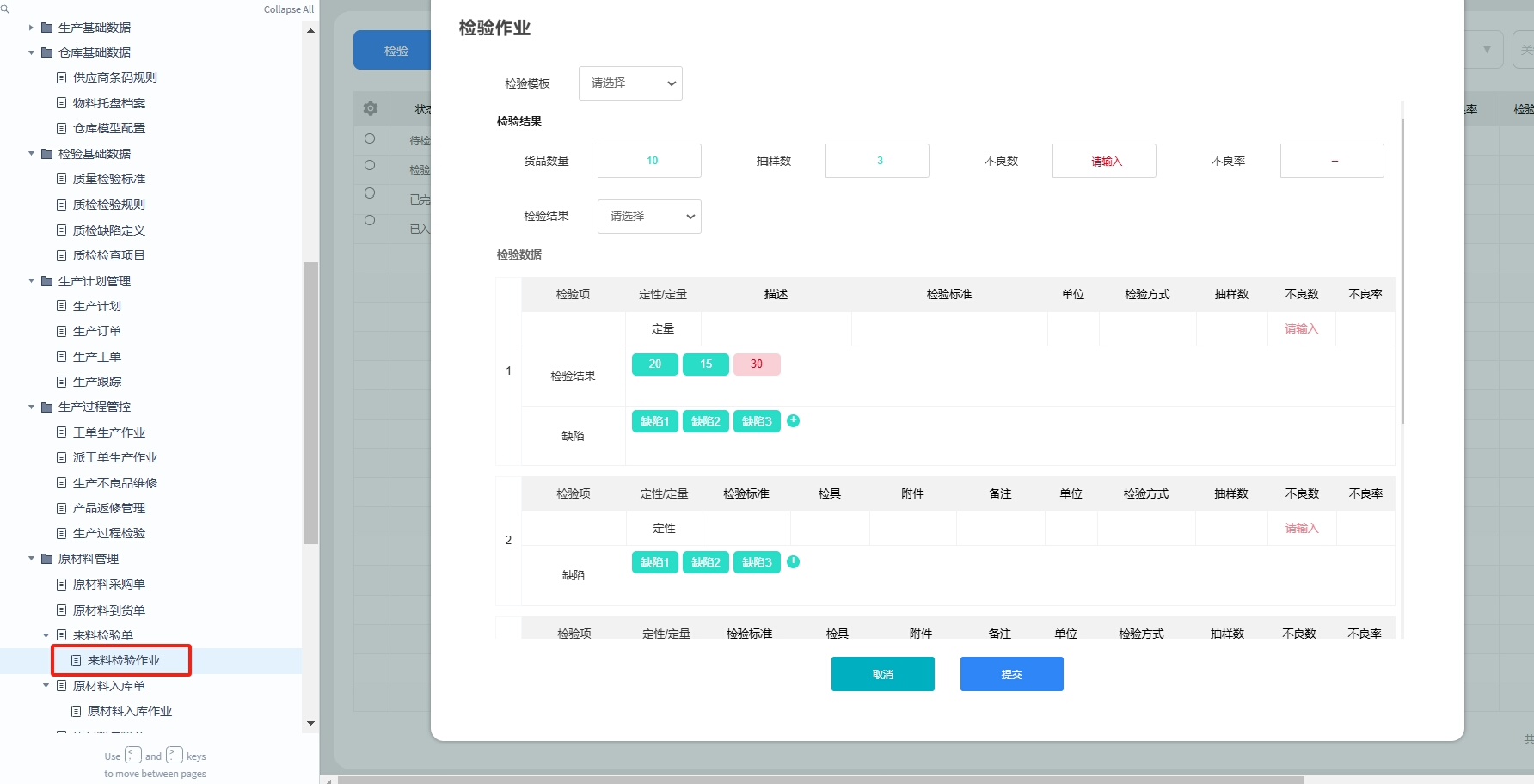
Task: Click the sidebar vertical scrollbar thumb
Action: click(x=310, y=402)
